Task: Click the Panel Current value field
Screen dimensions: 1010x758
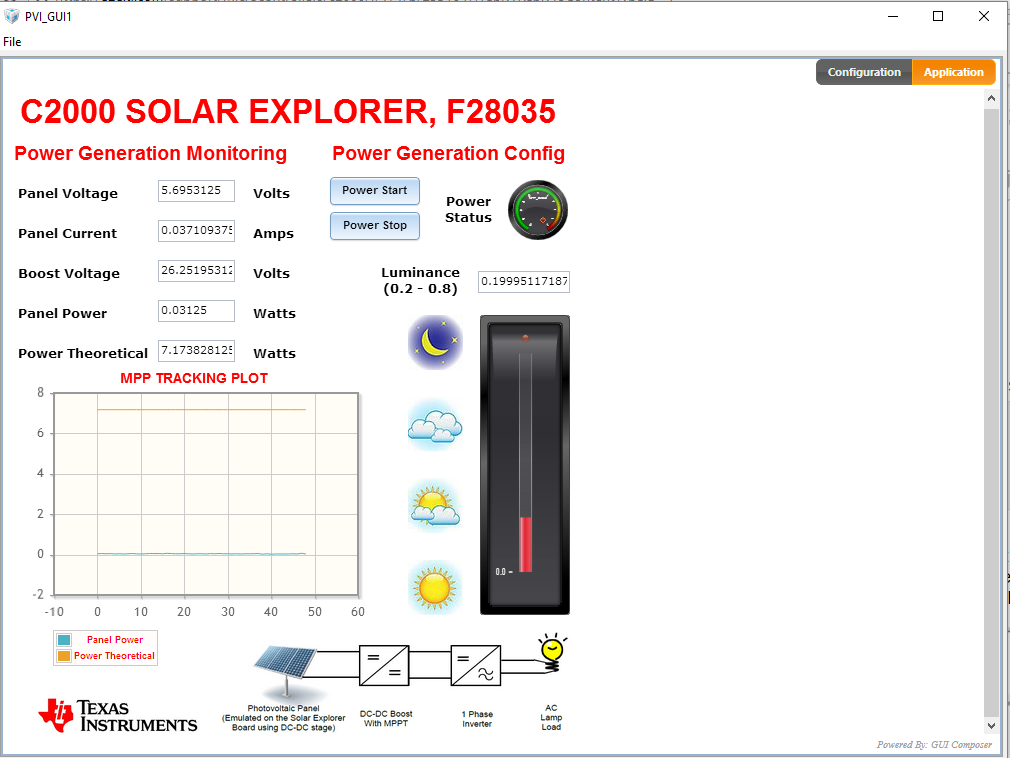Action: [196, 231]
